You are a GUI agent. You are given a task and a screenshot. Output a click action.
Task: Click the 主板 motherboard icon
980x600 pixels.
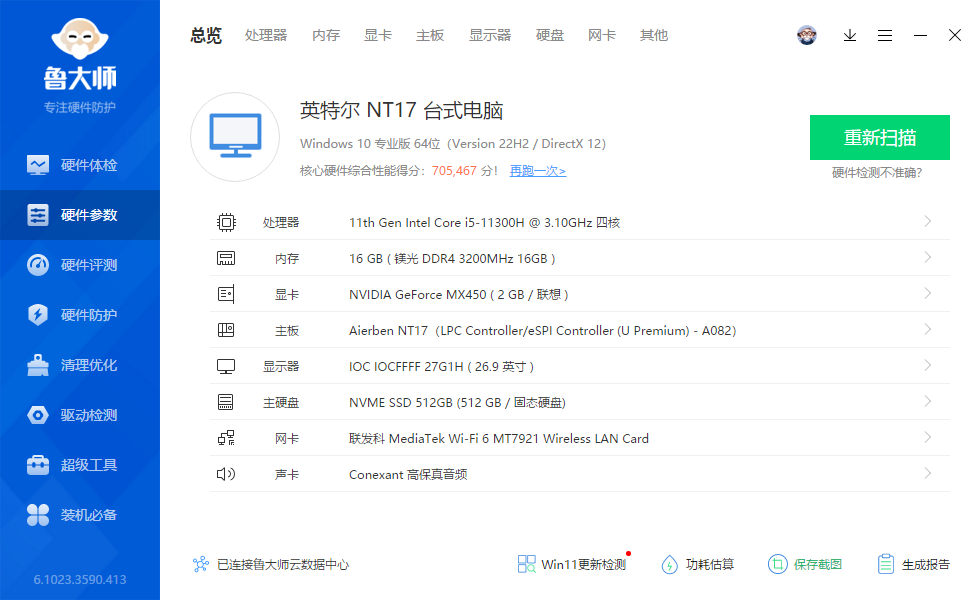pos(226,330)
